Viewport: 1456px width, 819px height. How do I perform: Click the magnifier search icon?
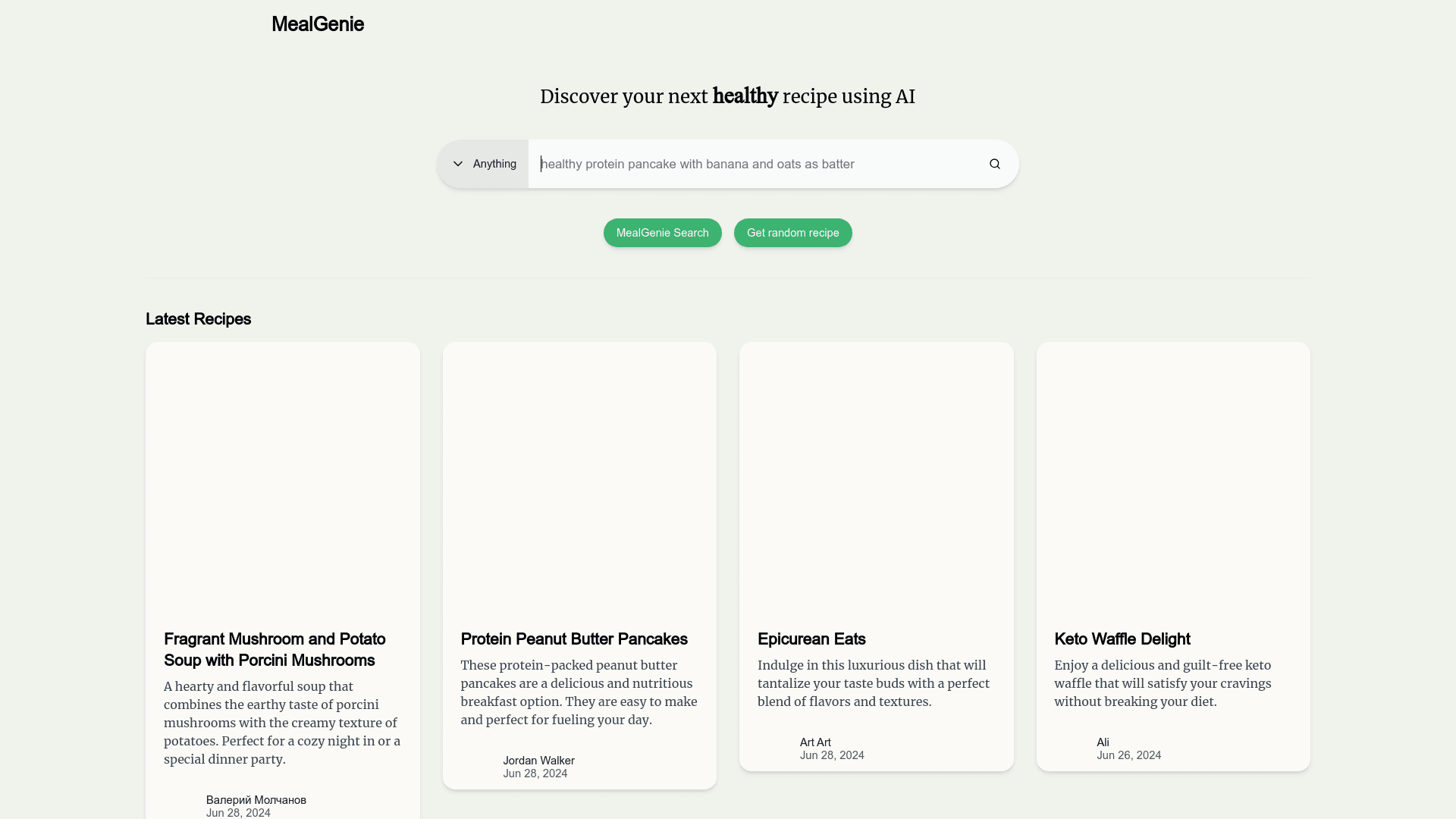pos(994,164)
